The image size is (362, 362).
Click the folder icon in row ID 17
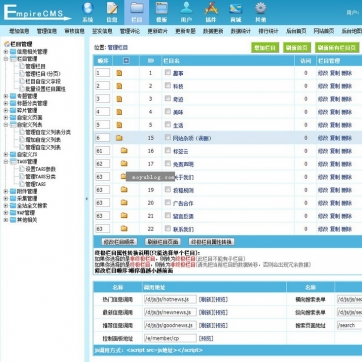[124, 164]
